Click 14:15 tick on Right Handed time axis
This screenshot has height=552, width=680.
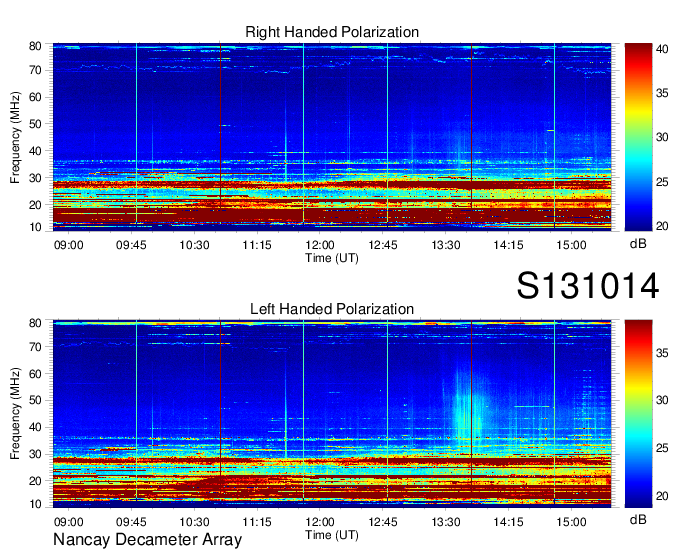(x=508, y=245)
